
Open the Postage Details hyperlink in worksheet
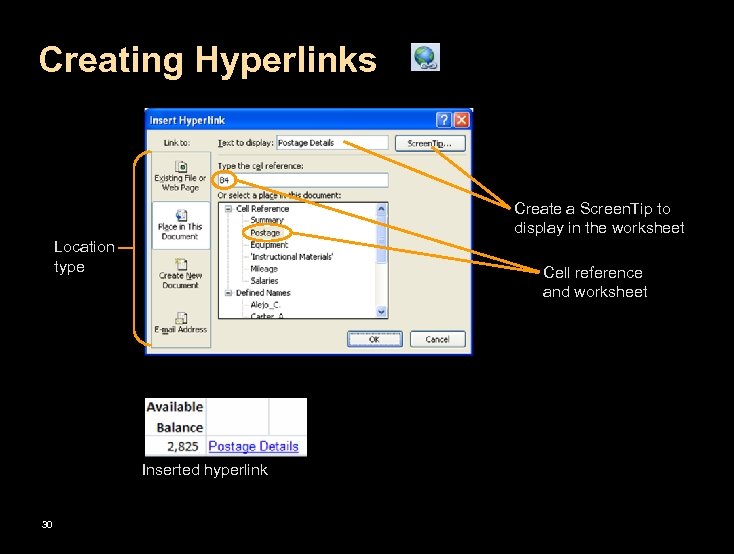(x=253, y=446)
